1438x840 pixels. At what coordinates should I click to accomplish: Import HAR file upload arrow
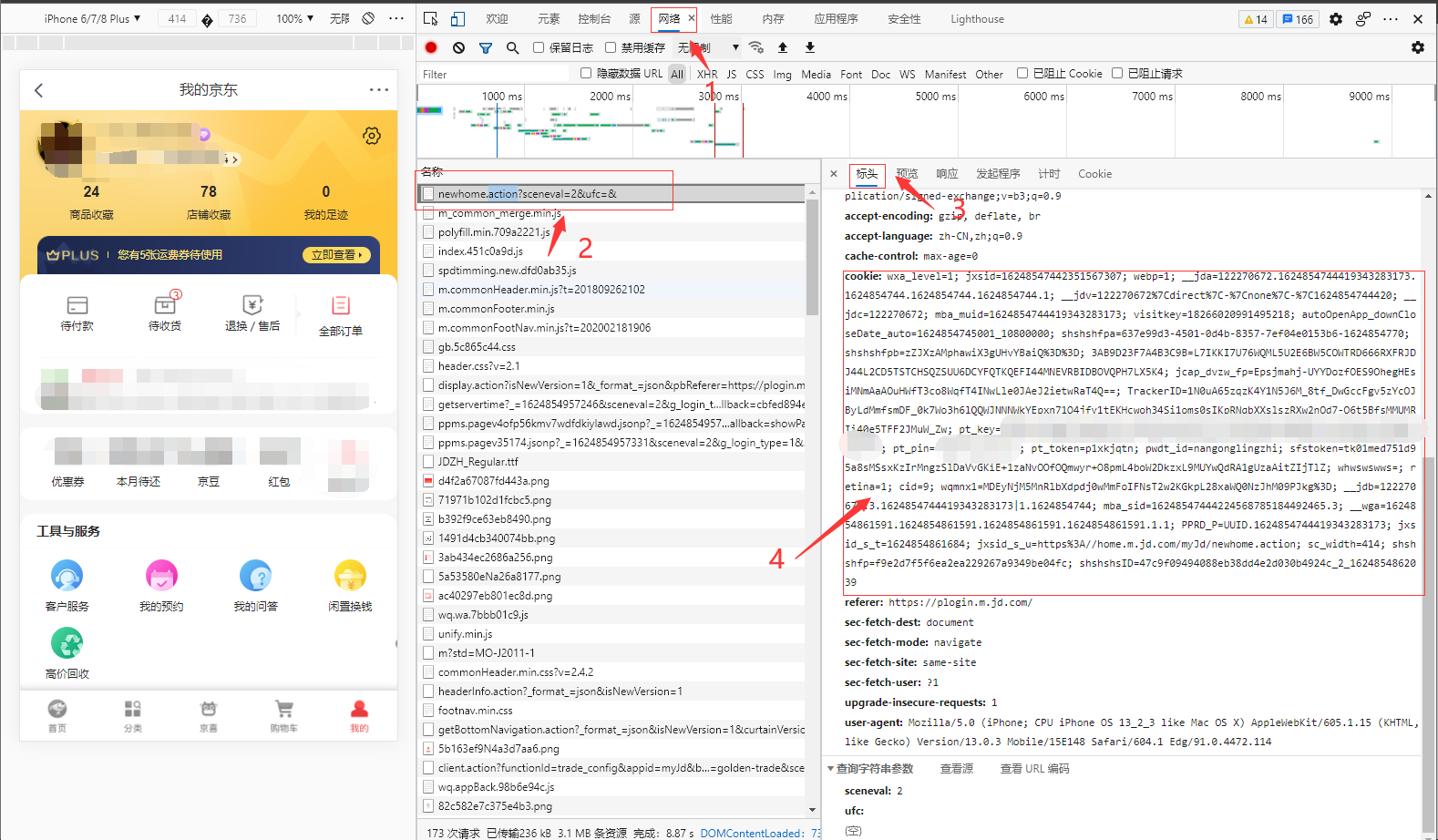(x=783, y=47)
